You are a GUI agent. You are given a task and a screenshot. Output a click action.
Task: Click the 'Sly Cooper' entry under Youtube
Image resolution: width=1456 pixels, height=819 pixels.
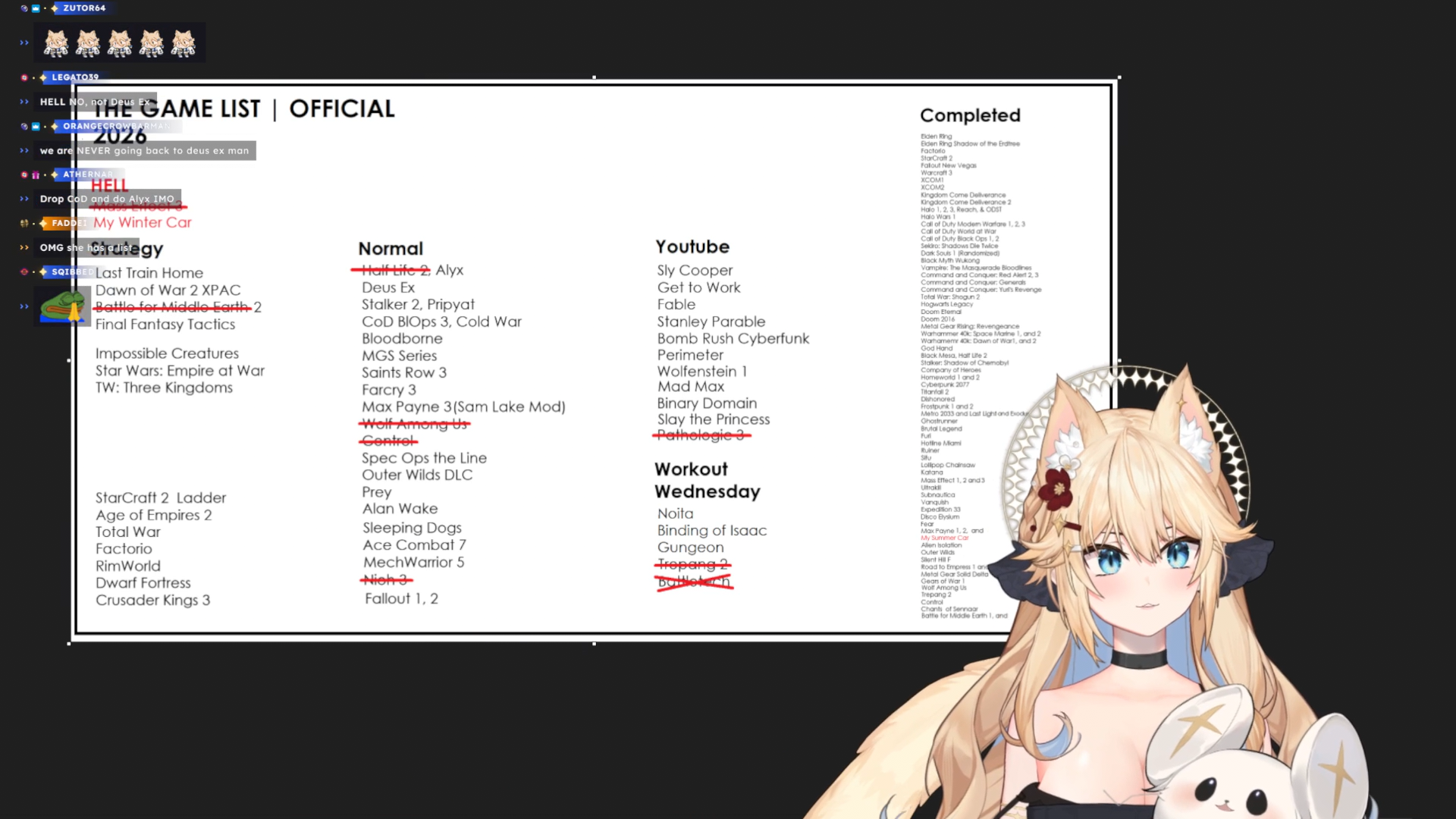click(x=695, y=270)
